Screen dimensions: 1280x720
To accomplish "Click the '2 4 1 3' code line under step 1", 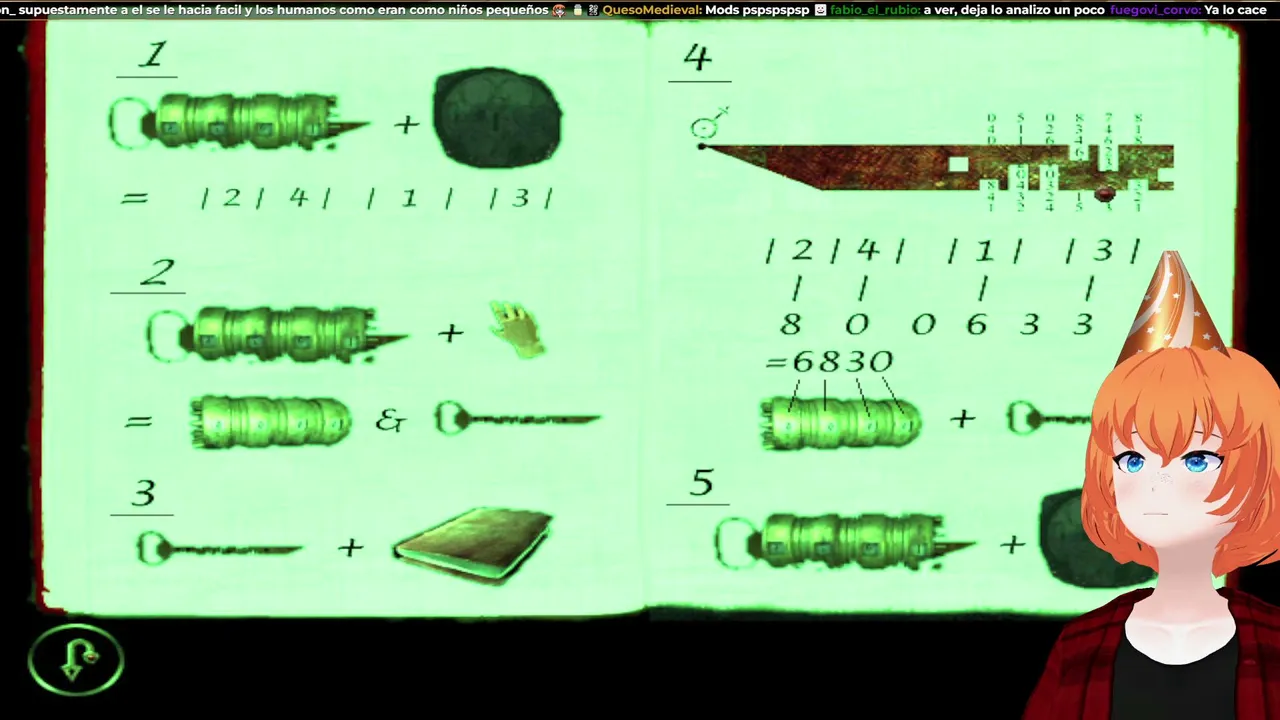I will (x=376, y=198).
